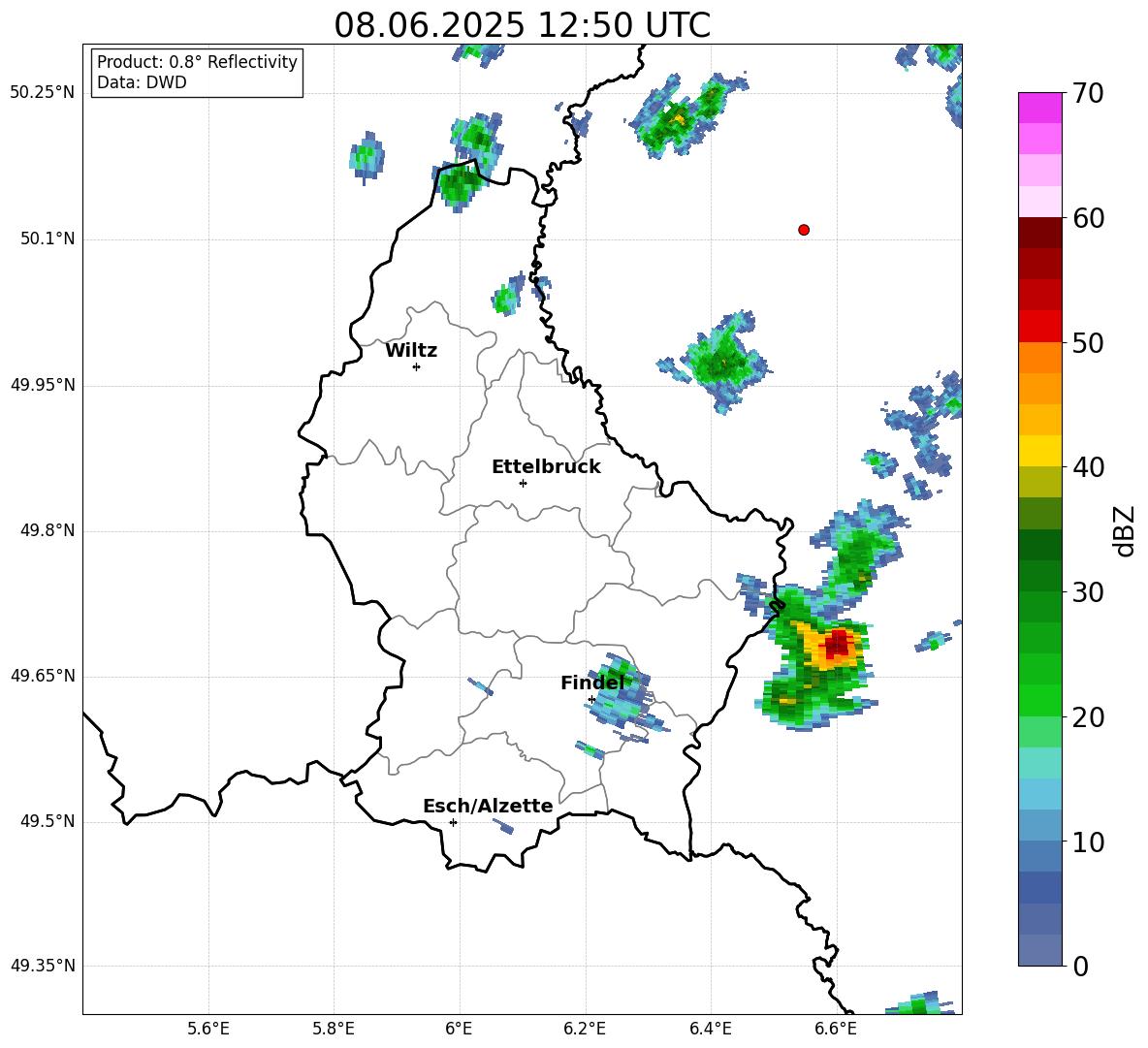Image resolution: width=1148 pixels, height=1048 pixels.
Task: Click the 60 colorbar tick label
Action: click(x=1088, y=218)
